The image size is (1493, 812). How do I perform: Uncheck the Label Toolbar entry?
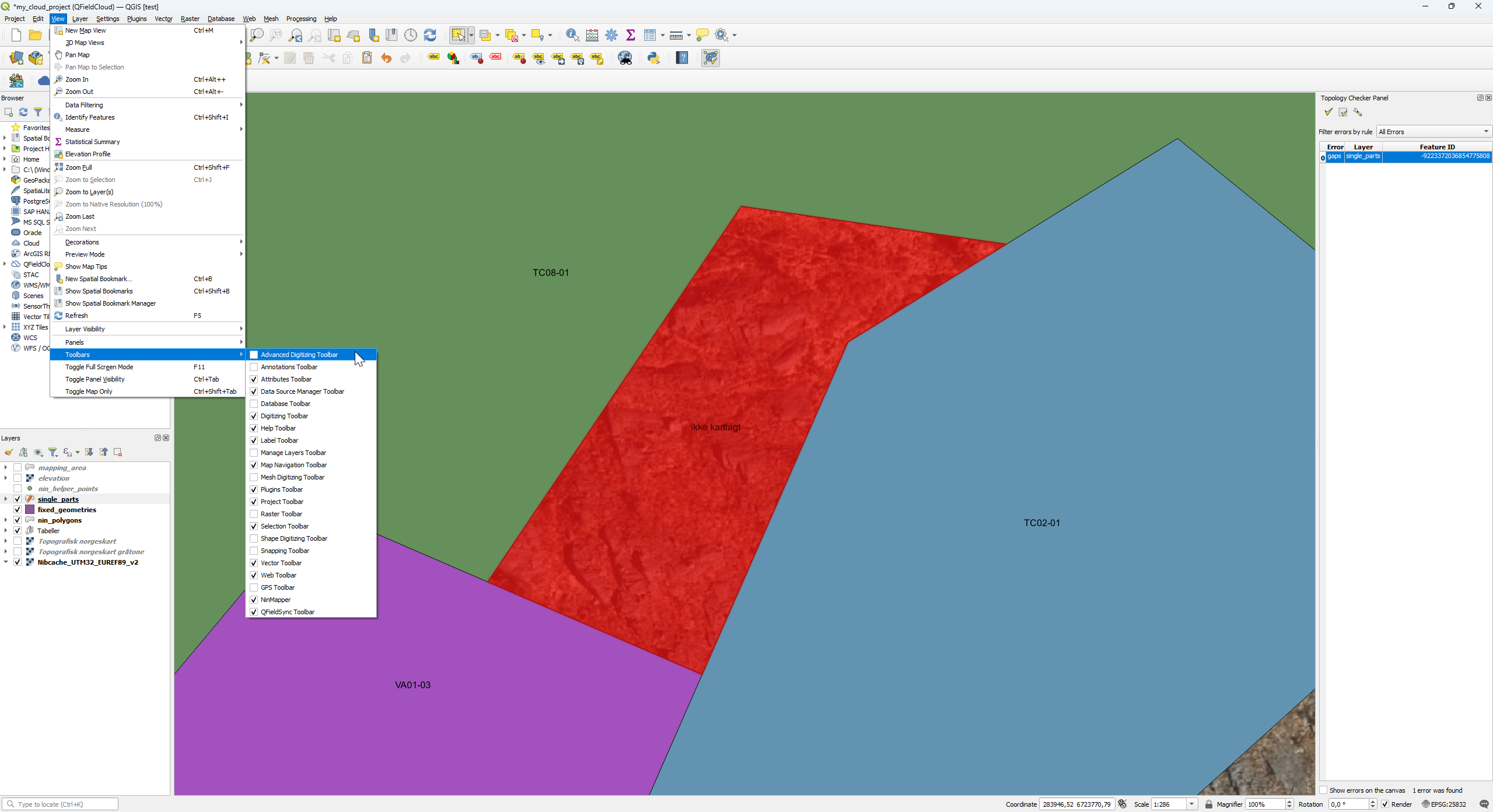[254, 440]
